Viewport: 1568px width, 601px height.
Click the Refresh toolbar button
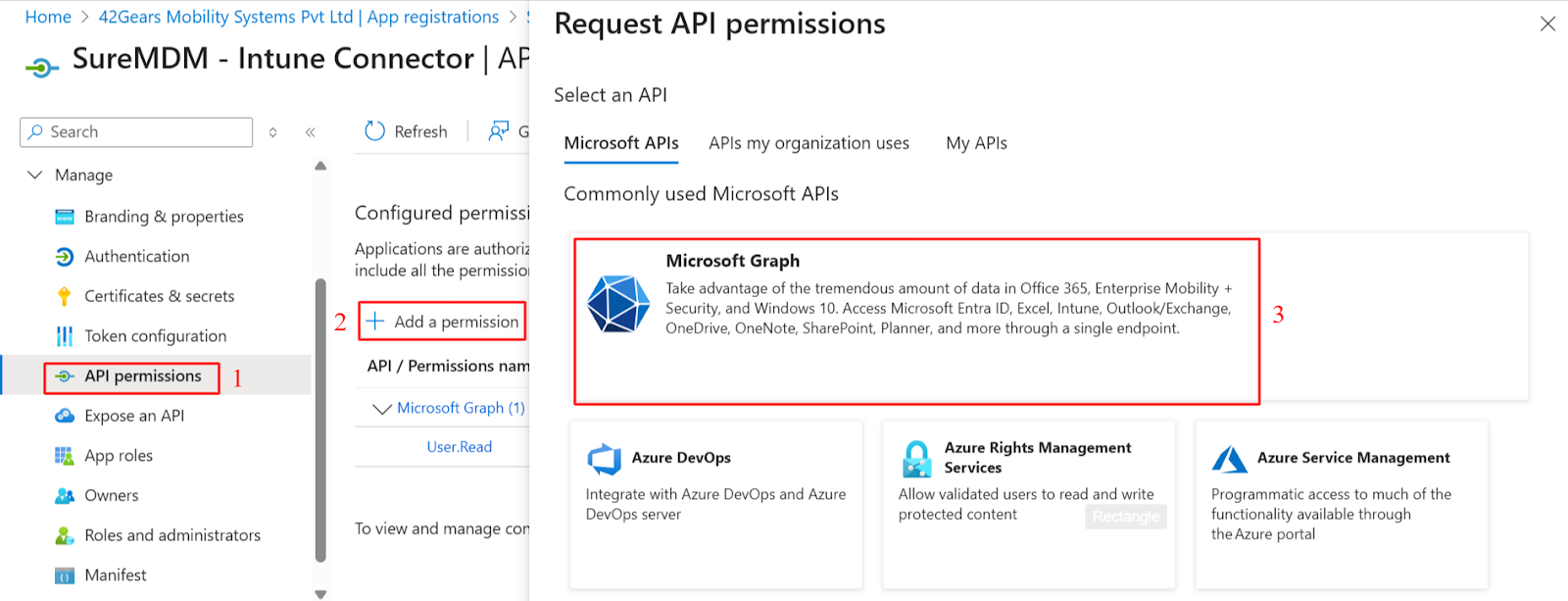[x=406, y=131]
